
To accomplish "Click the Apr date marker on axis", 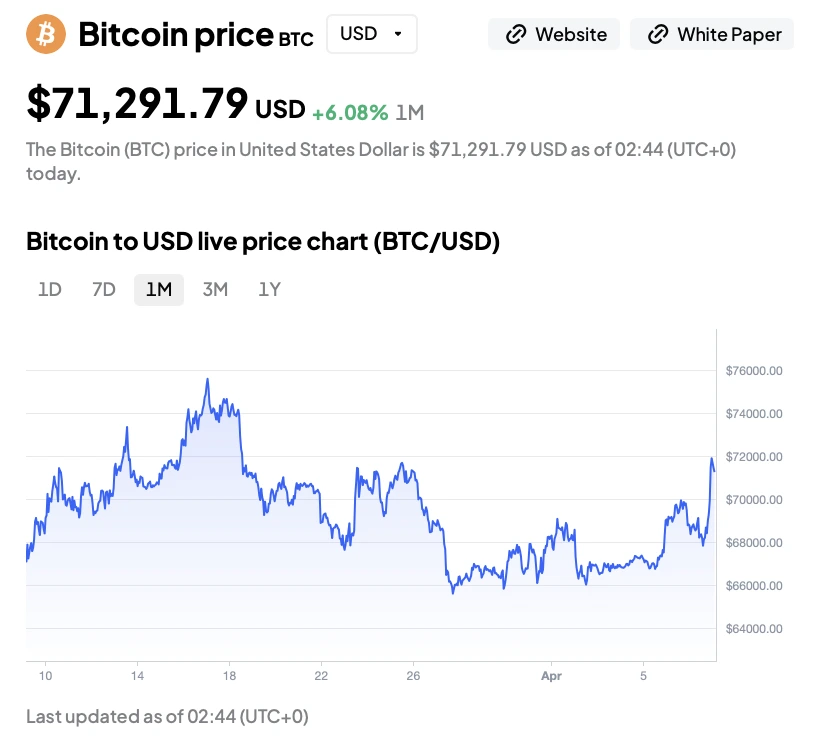I will [x=552, y=676].
